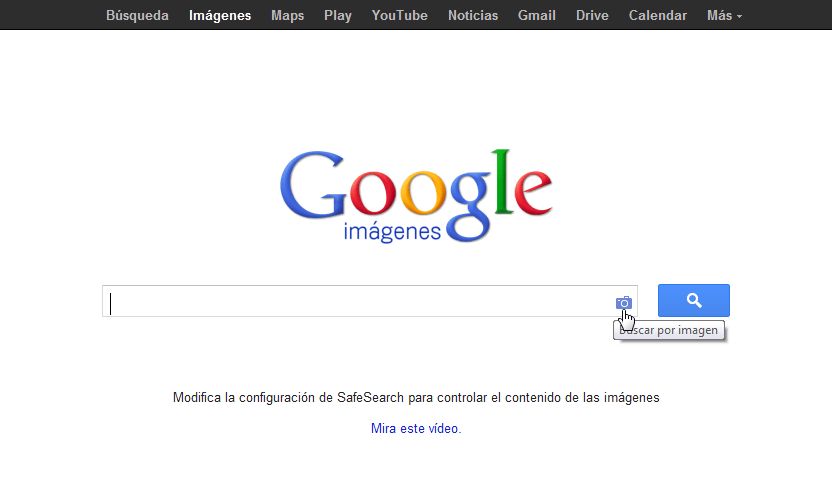
Task: Open Noticias in the top bar
Action: coord(473,15)
